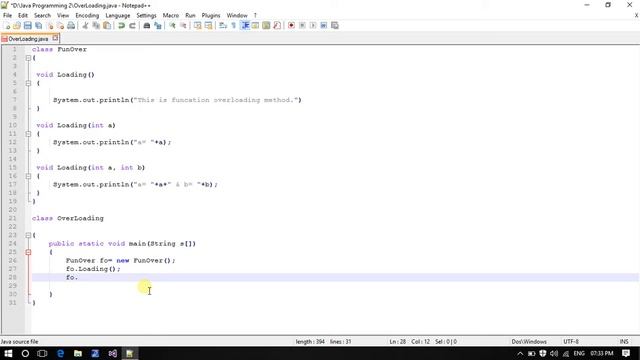Open the Language menu
This screenshot has width=640, height=360.
[118, 15]
